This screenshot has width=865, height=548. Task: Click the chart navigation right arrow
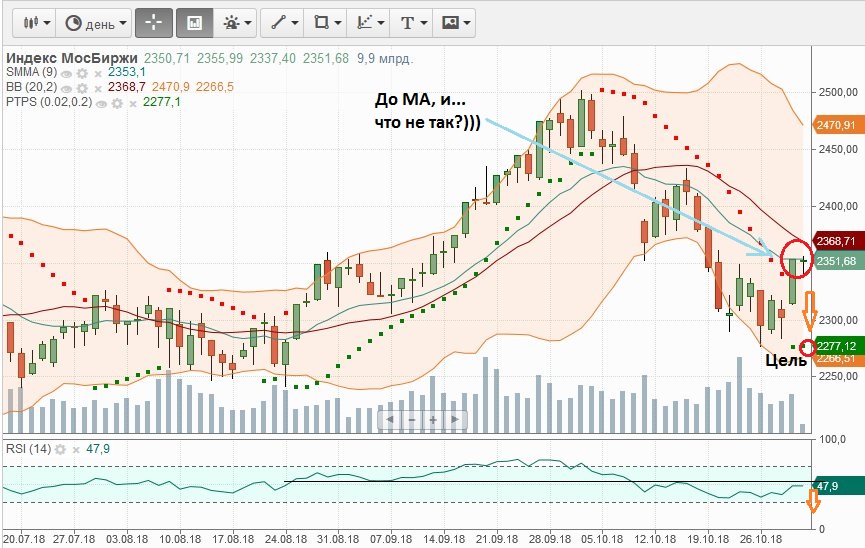click(455, 420)
